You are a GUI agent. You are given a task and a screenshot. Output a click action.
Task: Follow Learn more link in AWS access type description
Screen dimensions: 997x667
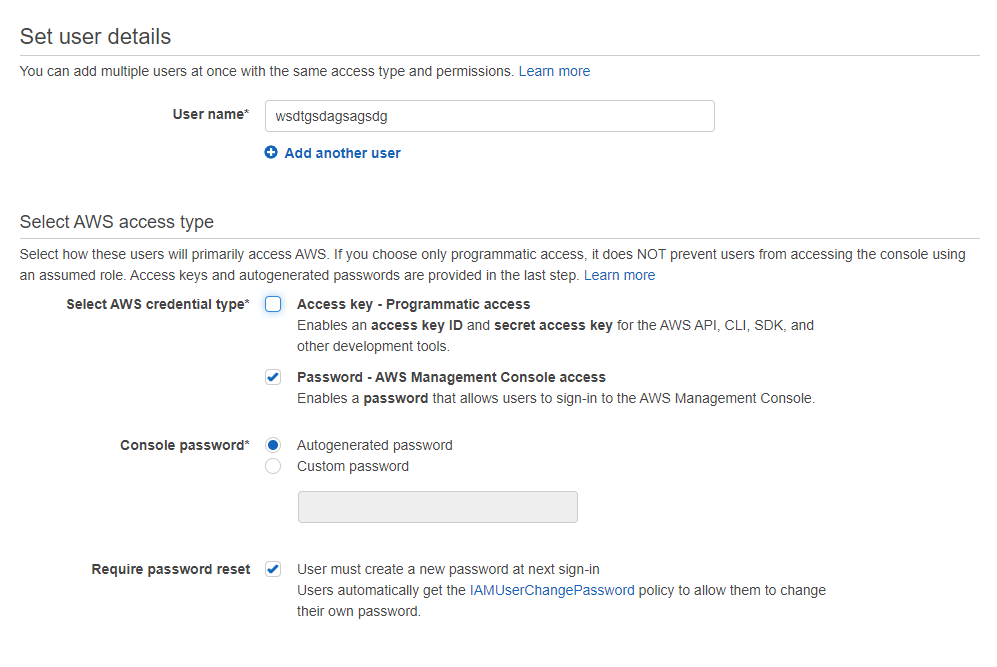pos(619,275)
